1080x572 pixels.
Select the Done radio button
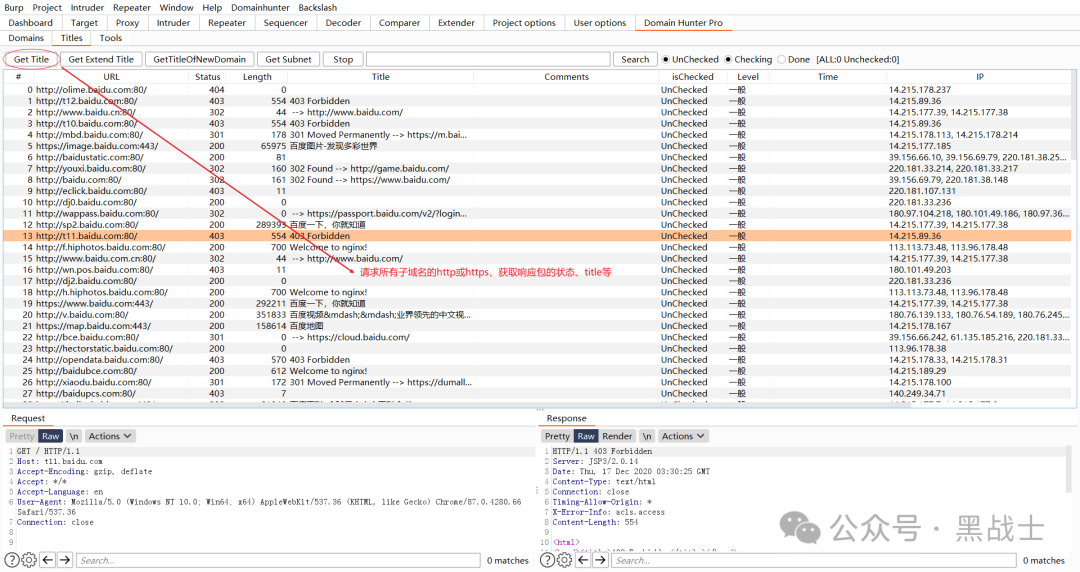tap(782, 59)
